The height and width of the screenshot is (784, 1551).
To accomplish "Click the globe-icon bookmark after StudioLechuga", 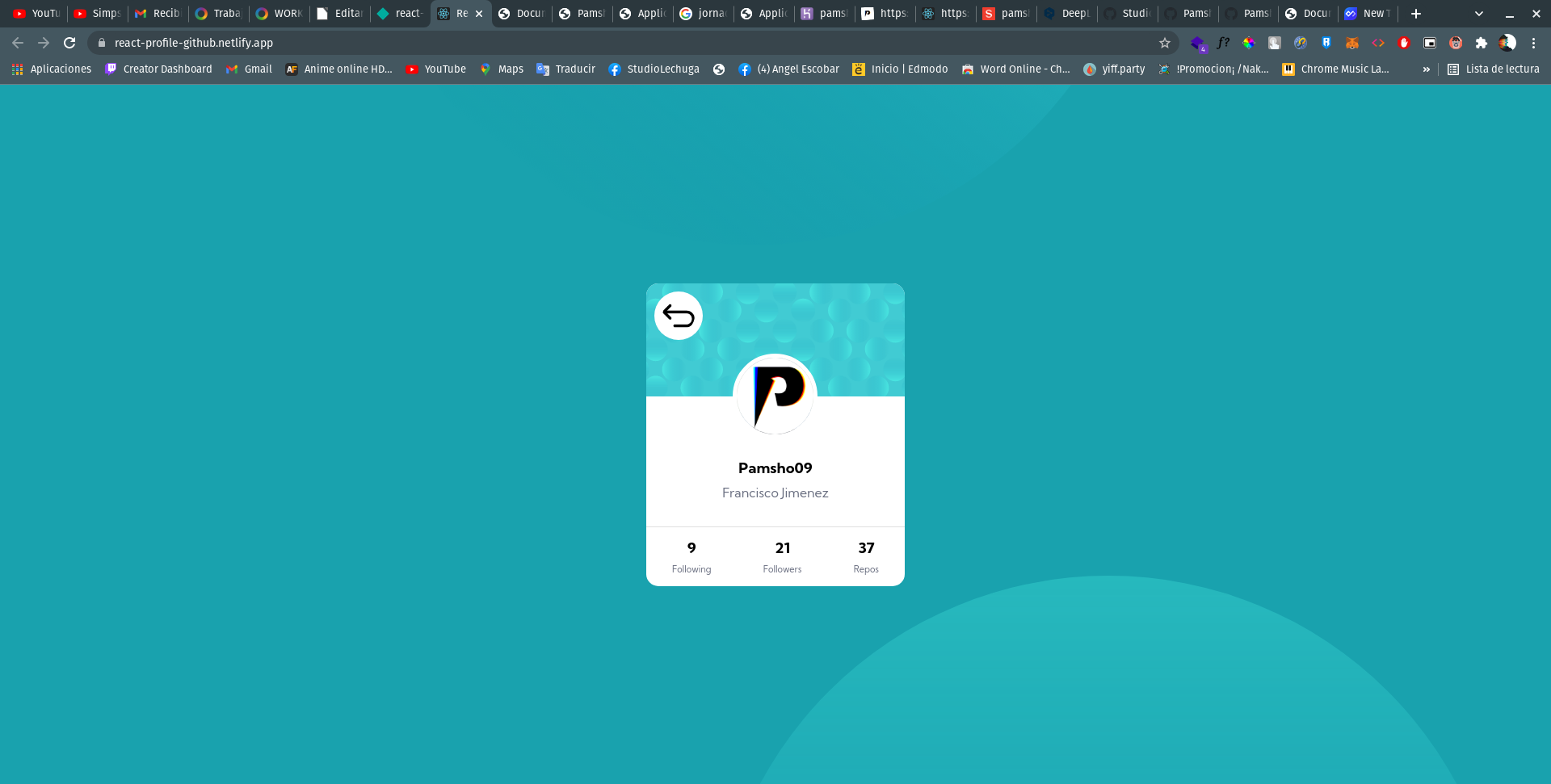I will pyautogui.click(x=719, y=69).
